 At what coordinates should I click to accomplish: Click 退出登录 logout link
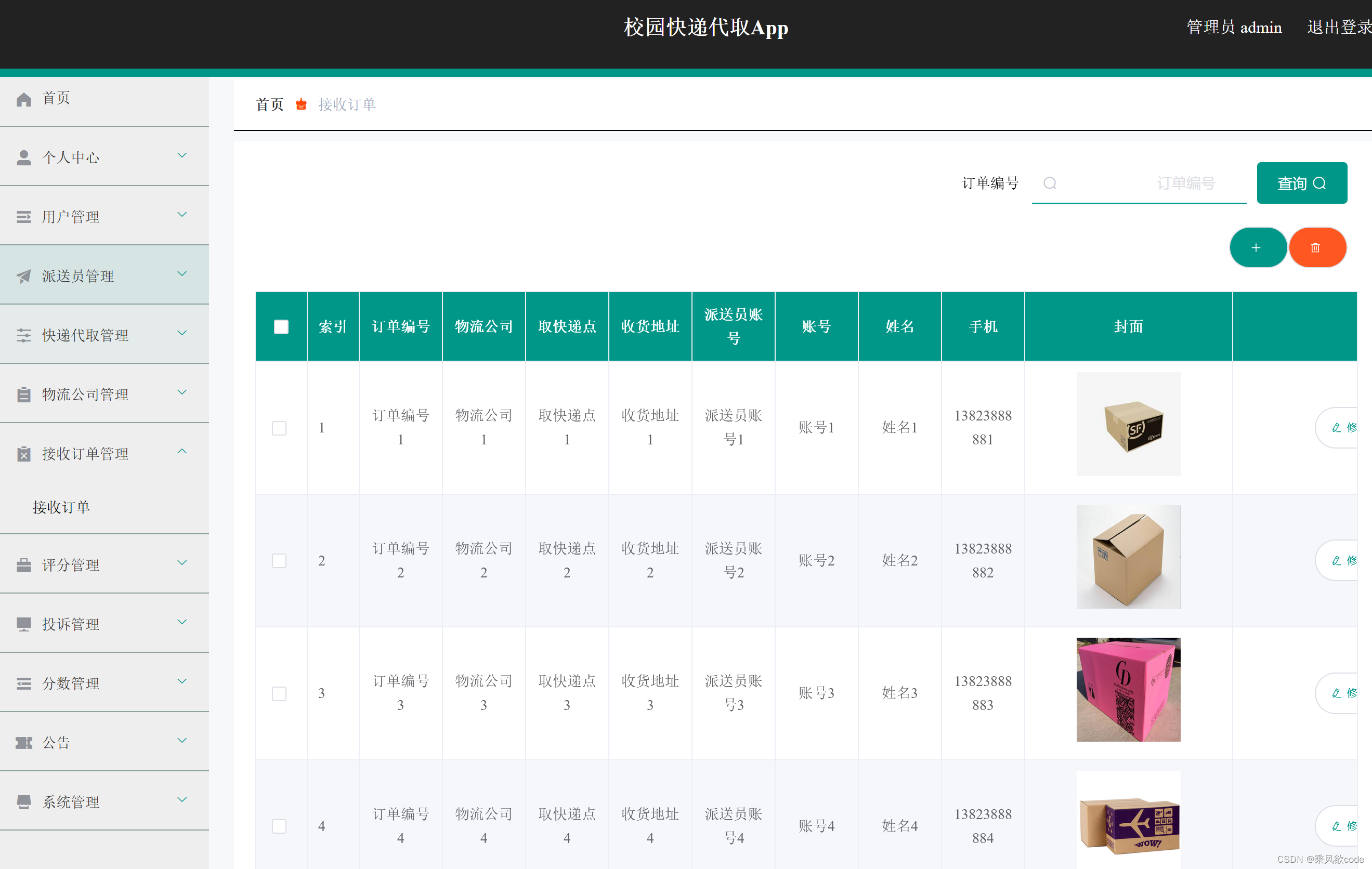pyautogui.click(x=1338, y=28)
